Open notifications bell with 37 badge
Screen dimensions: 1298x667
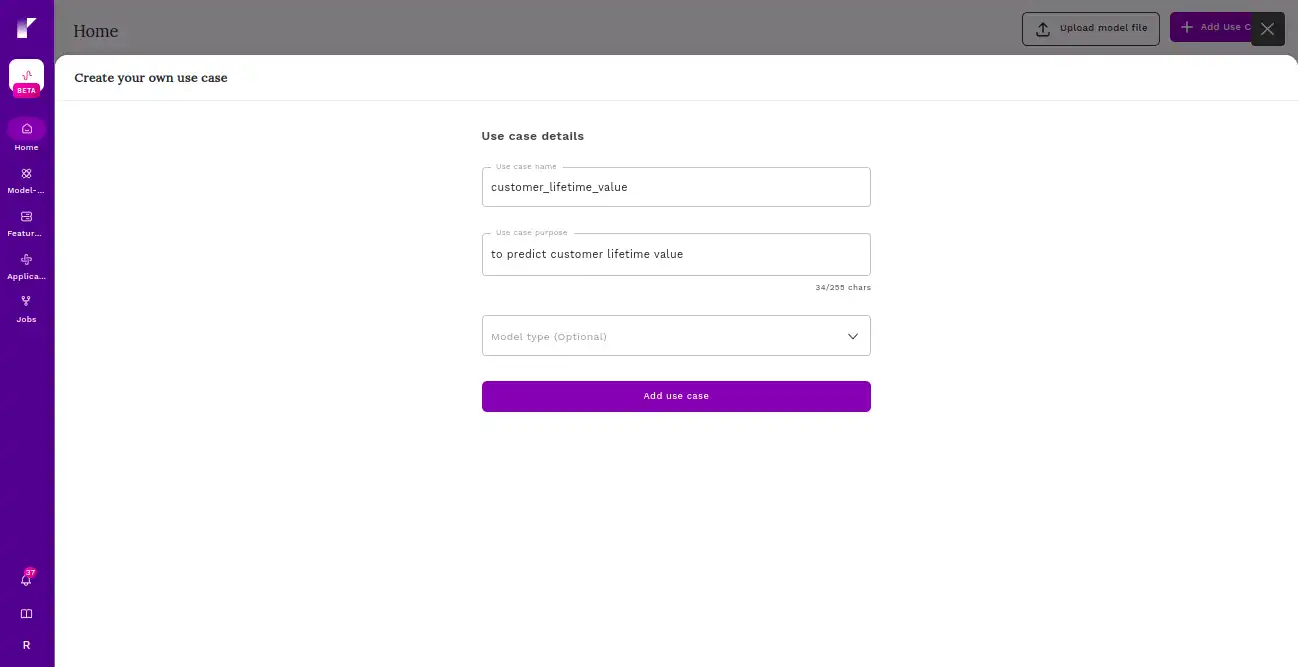tap(27, 579)
